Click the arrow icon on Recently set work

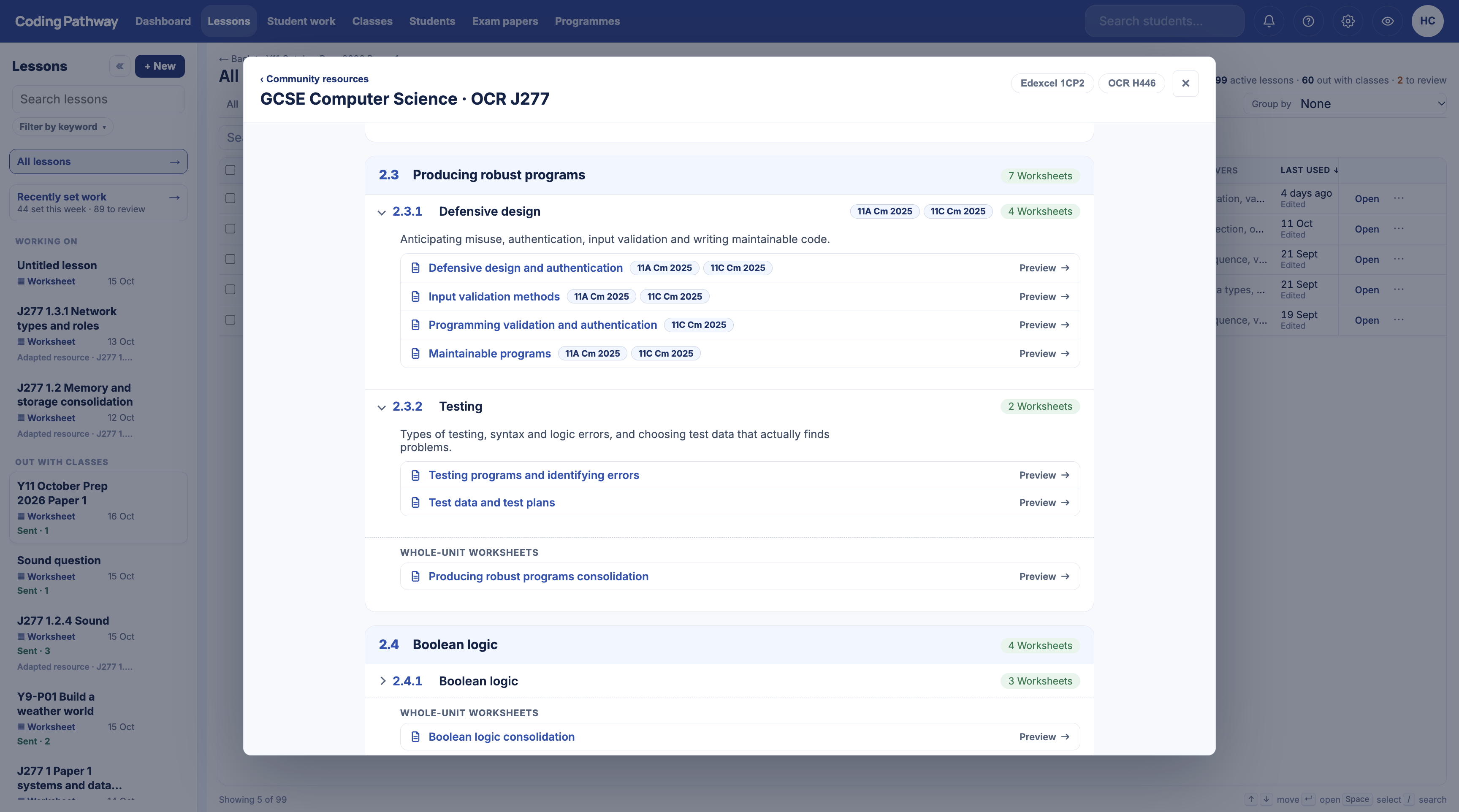coord(174,197)
